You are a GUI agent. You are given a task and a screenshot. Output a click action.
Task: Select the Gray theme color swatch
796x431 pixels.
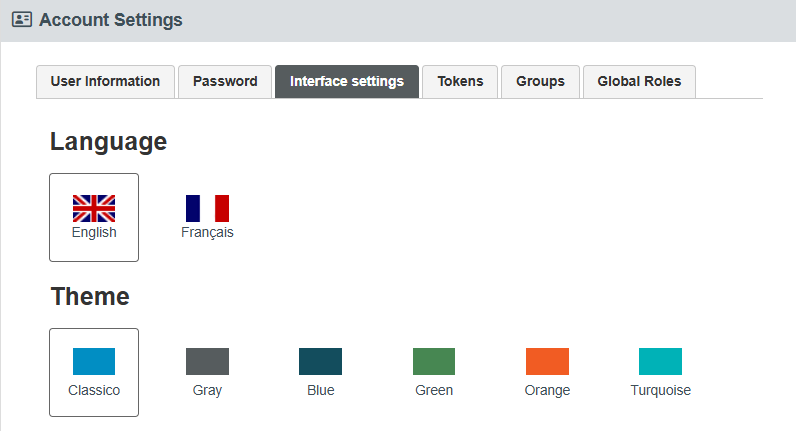click(207, 361)
